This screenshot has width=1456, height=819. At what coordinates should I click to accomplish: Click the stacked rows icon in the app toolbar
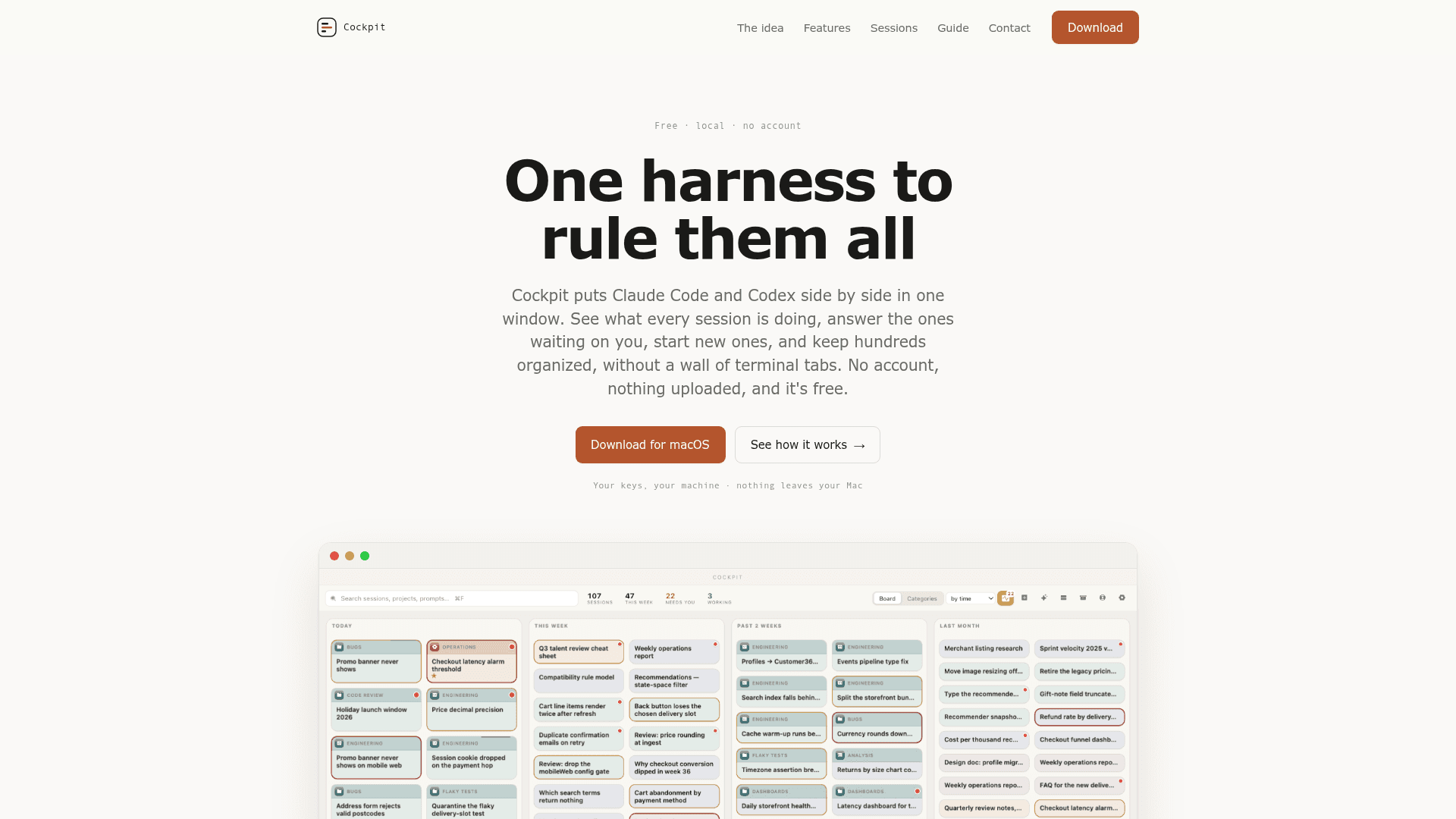(x=1064, y=598)
